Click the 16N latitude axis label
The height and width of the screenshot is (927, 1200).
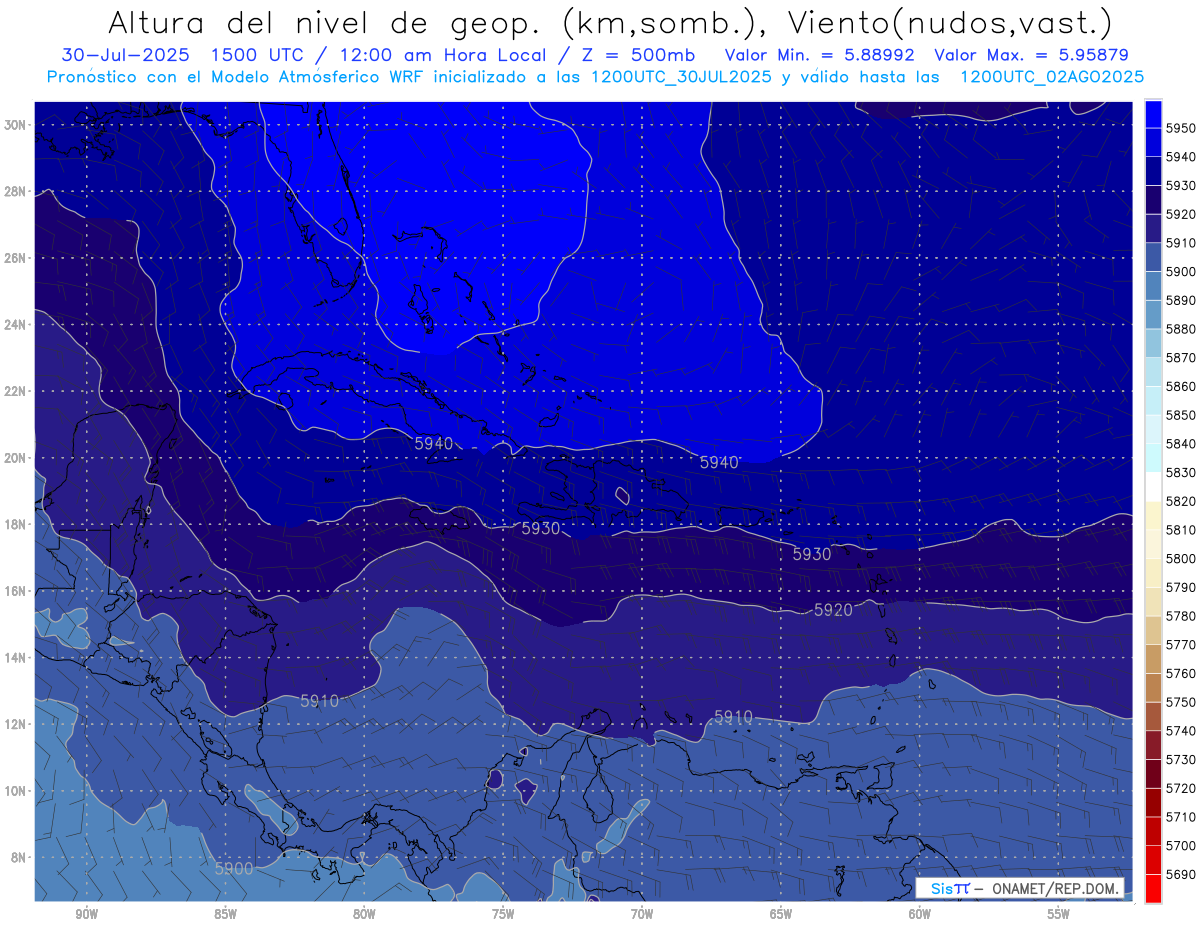pos(15,591)
